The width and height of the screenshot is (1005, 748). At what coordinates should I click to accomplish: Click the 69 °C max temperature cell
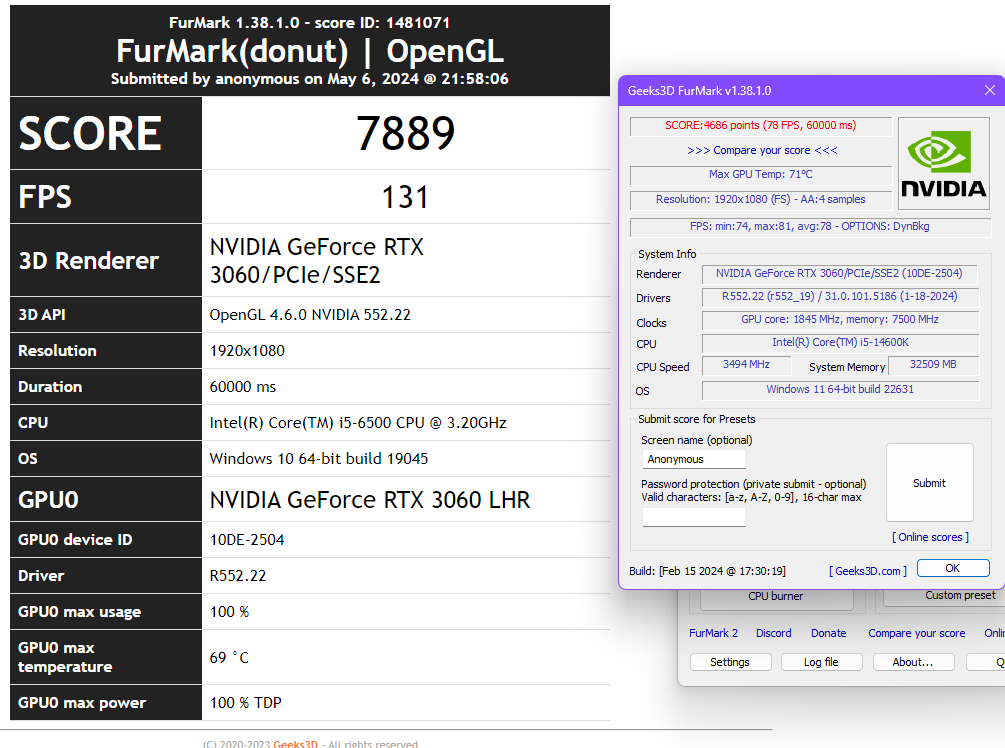pyautogui.click(x=405, y=658)
